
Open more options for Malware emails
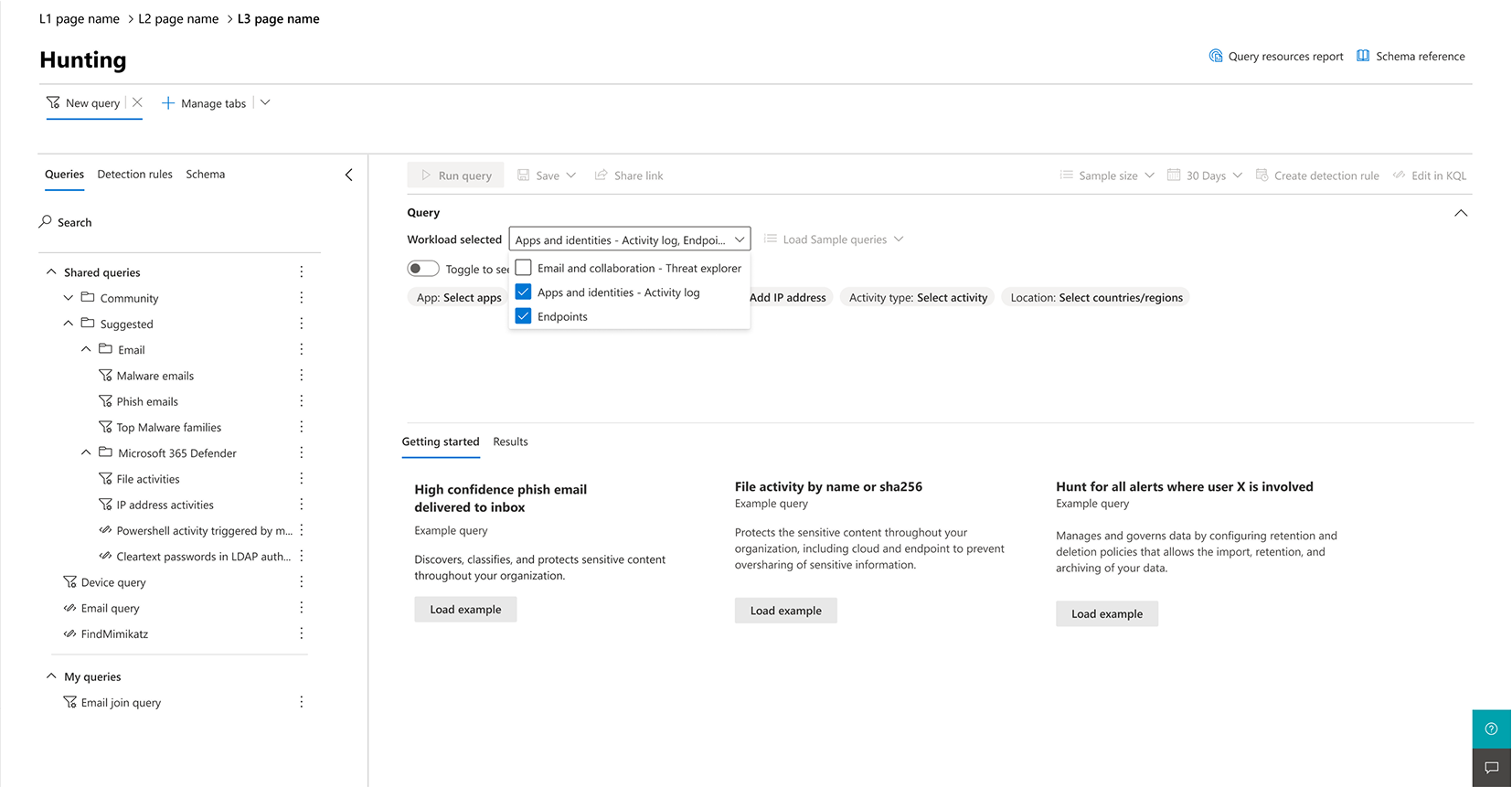point(302,375)
